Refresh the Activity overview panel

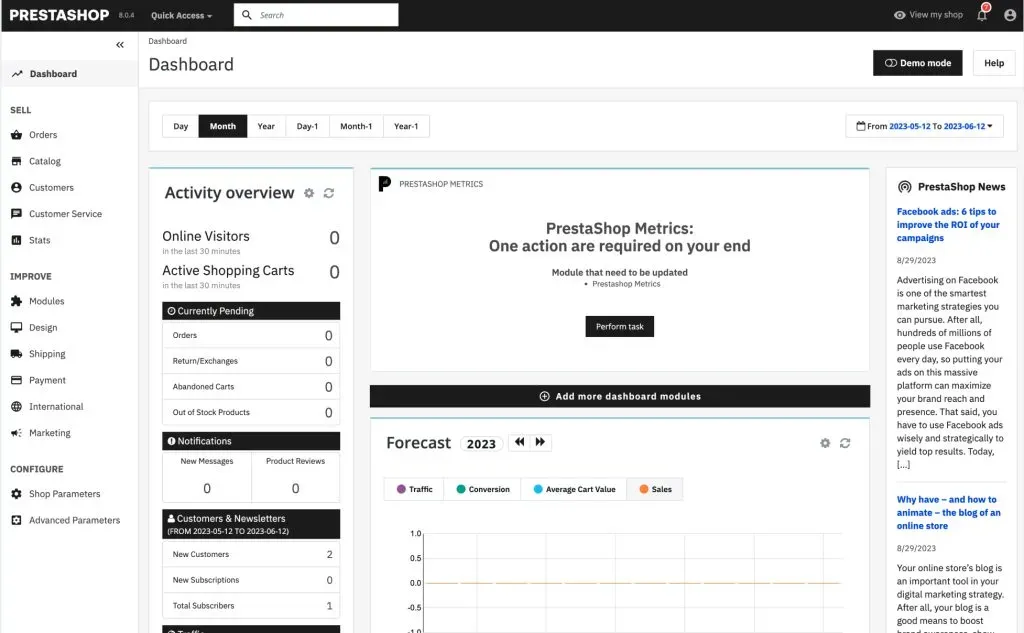(329, 193)
